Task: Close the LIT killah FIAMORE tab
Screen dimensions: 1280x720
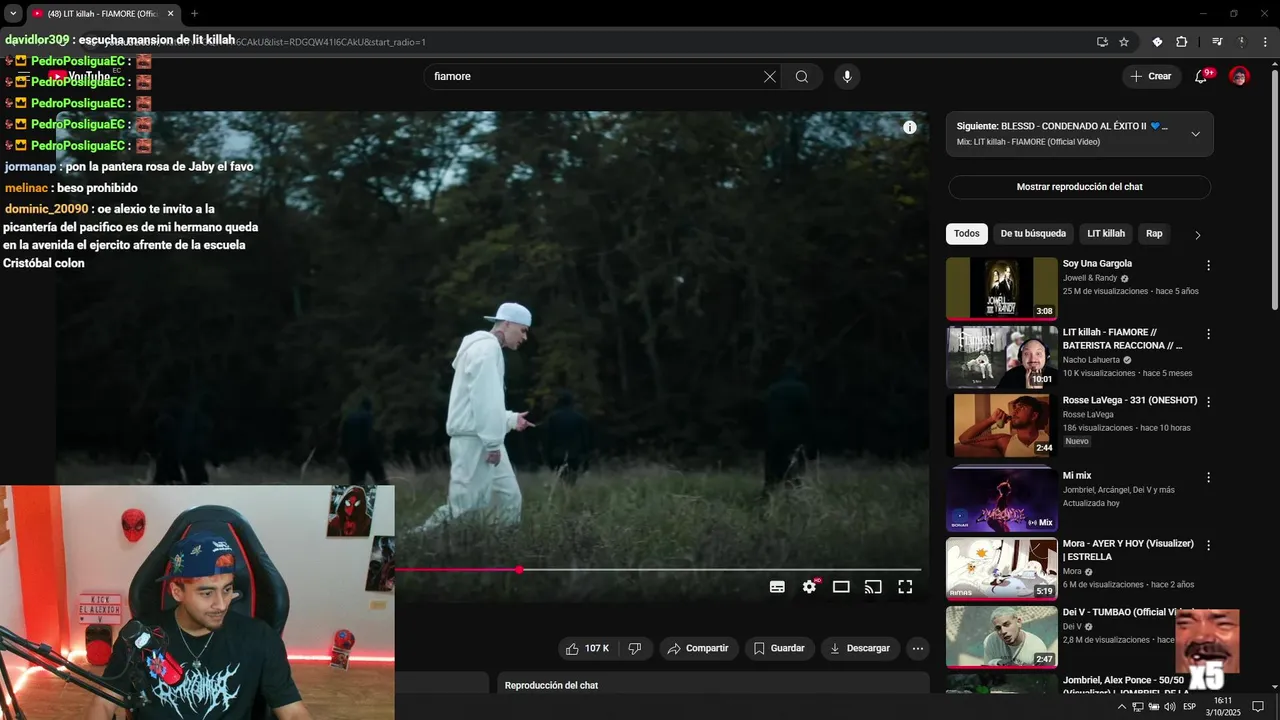Action: click(170, 14)
